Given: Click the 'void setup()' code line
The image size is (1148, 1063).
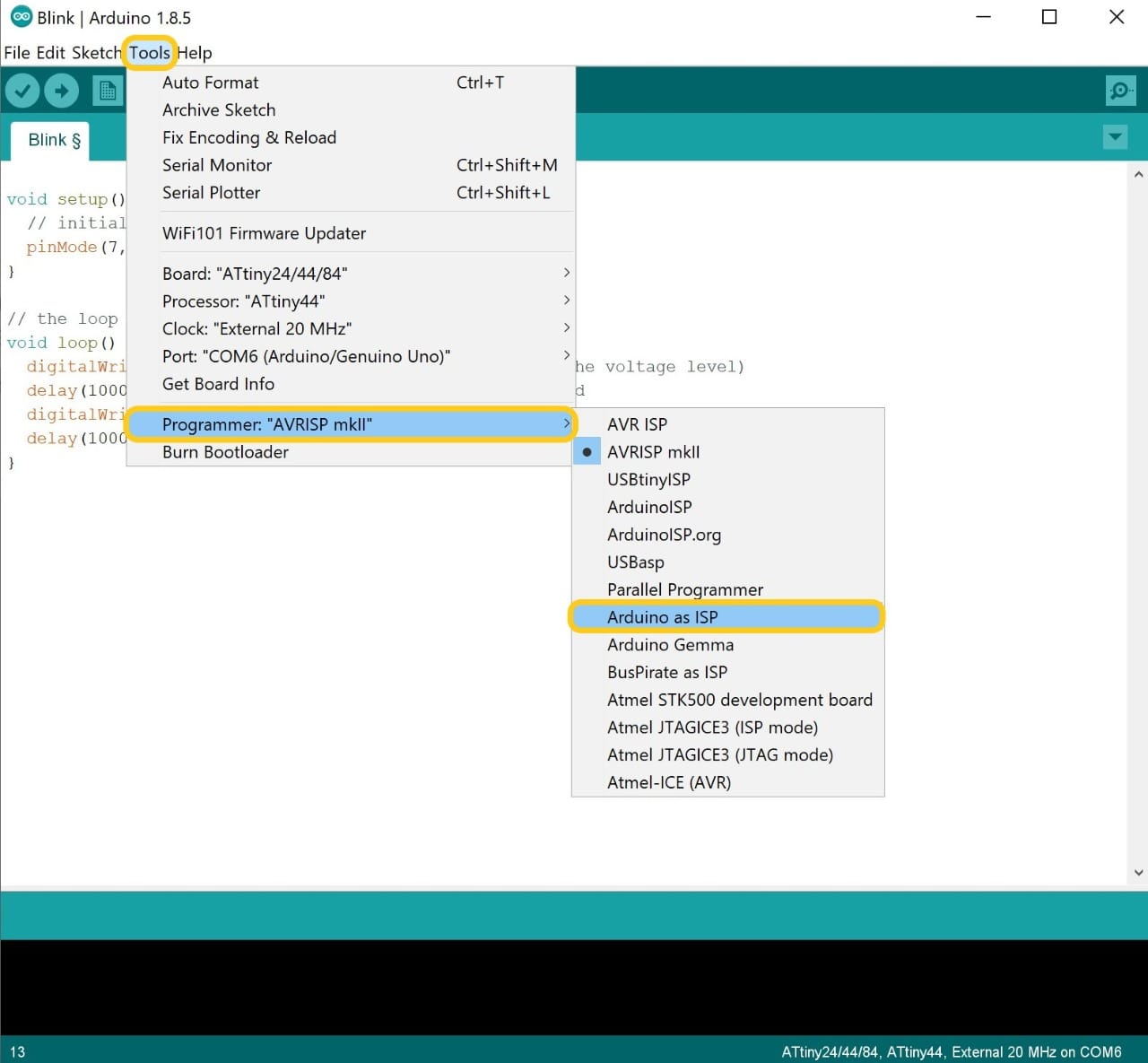Looking at the screenshot, I should coord(65,199).
